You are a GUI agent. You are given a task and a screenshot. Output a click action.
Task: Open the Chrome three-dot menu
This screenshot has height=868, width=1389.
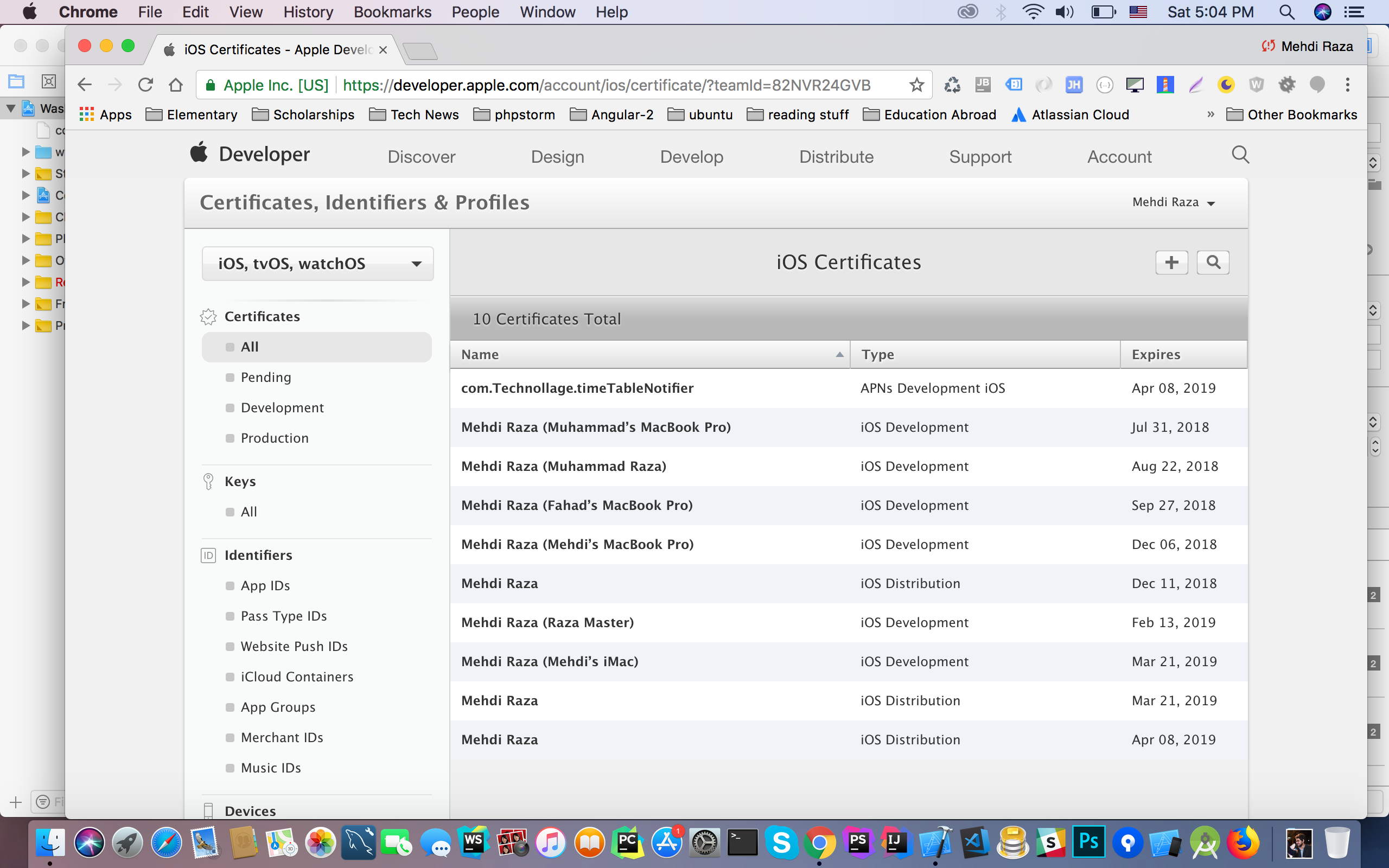(1347, 85)
